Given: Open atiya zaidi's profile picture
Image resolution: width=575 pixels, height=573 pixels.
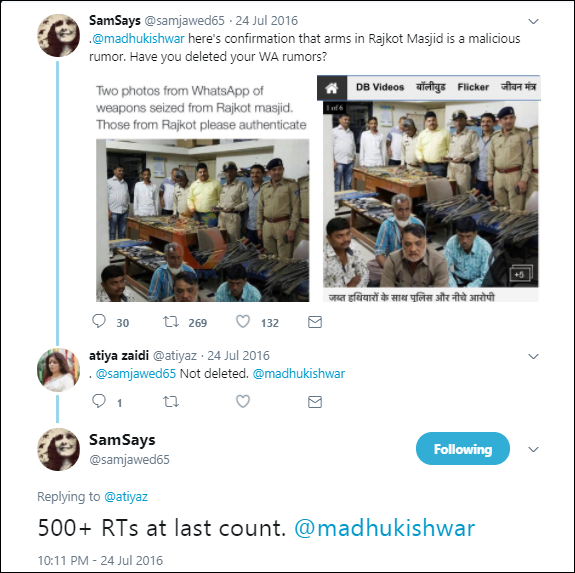Looking at the screenshot, I should tap(59, 369).
